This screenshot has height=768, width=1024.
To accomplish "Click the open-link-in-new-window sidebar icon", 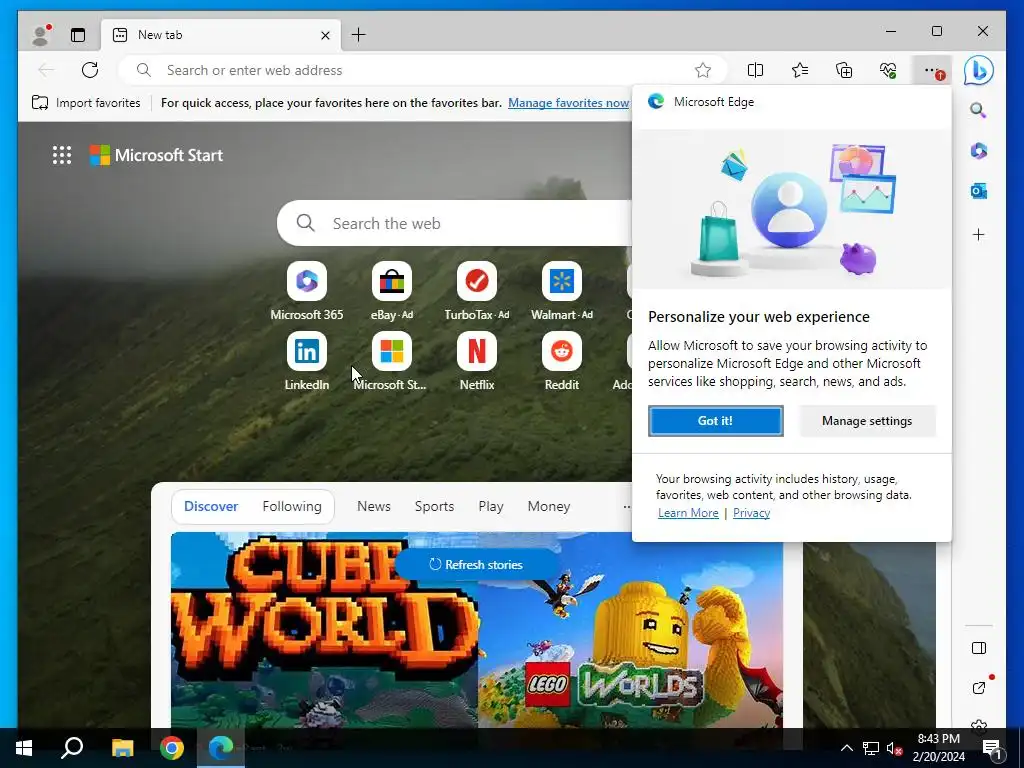I will [x=978, y=687].
